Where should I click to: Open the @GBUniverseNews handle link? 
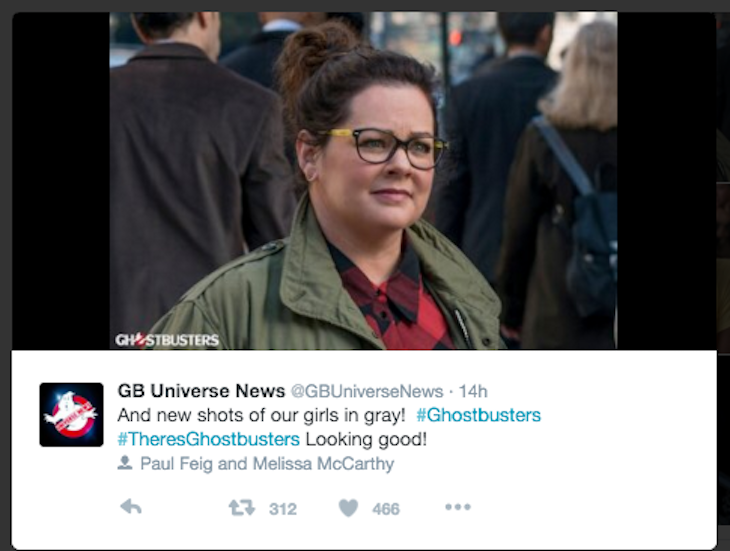[367, 391]
